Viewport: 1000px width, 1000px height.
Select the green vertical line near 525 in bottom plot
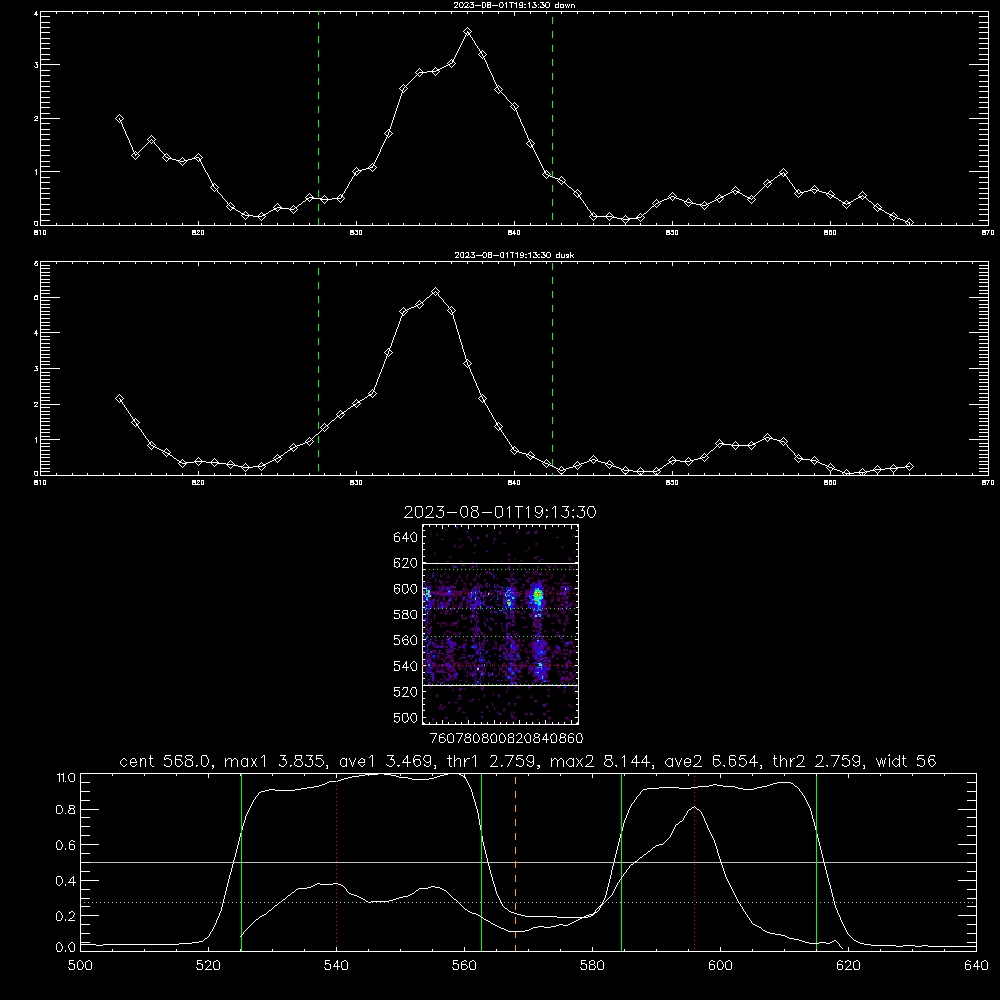(241, 862)
